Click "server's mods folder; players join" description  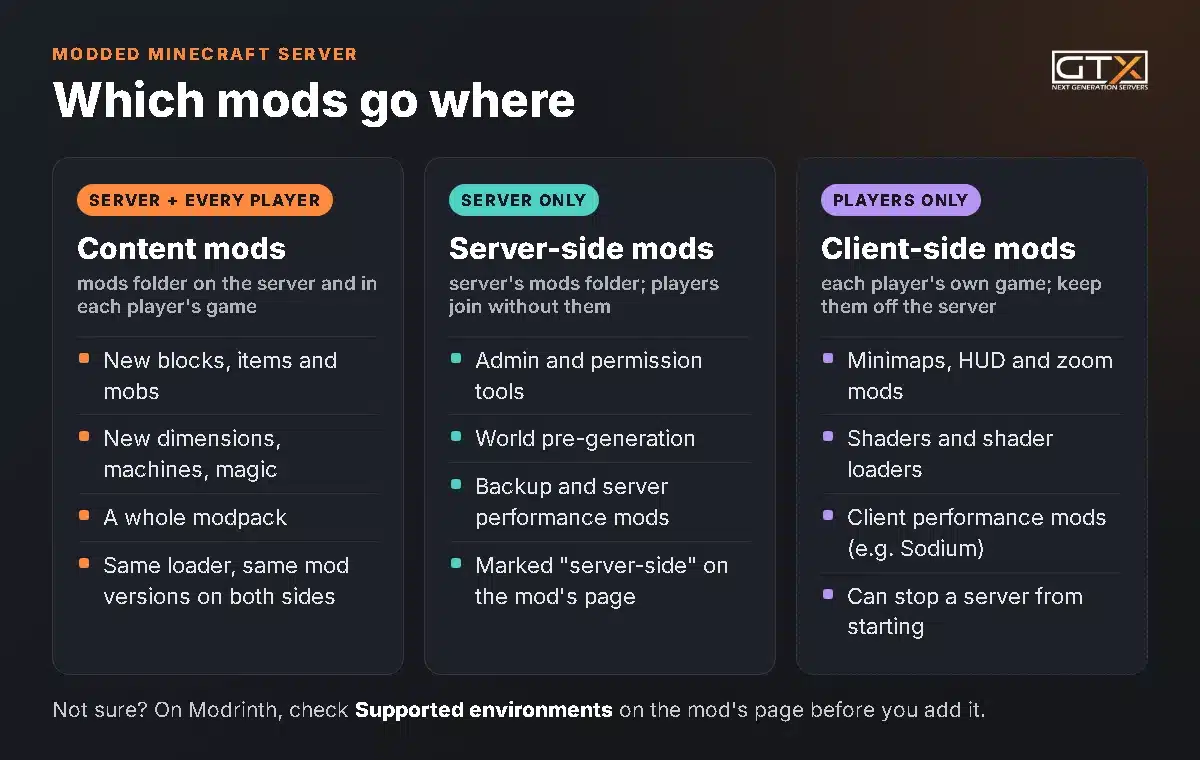point(584,295)
